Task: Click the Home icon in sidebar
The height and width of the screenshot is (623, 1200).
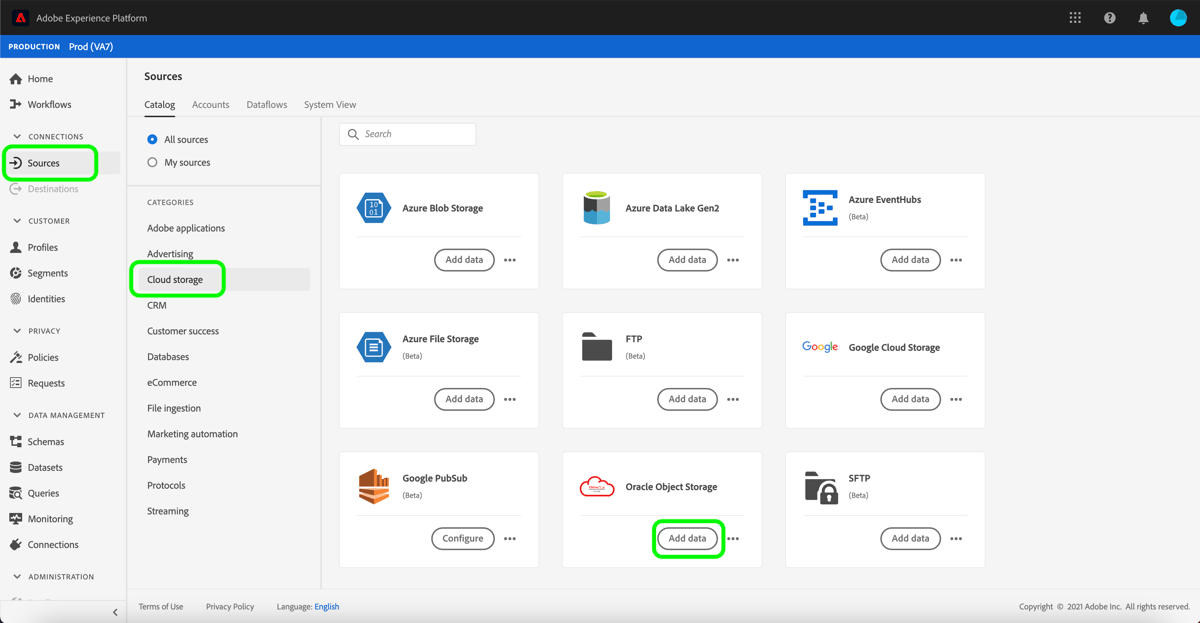Action: tap(16, 79)
